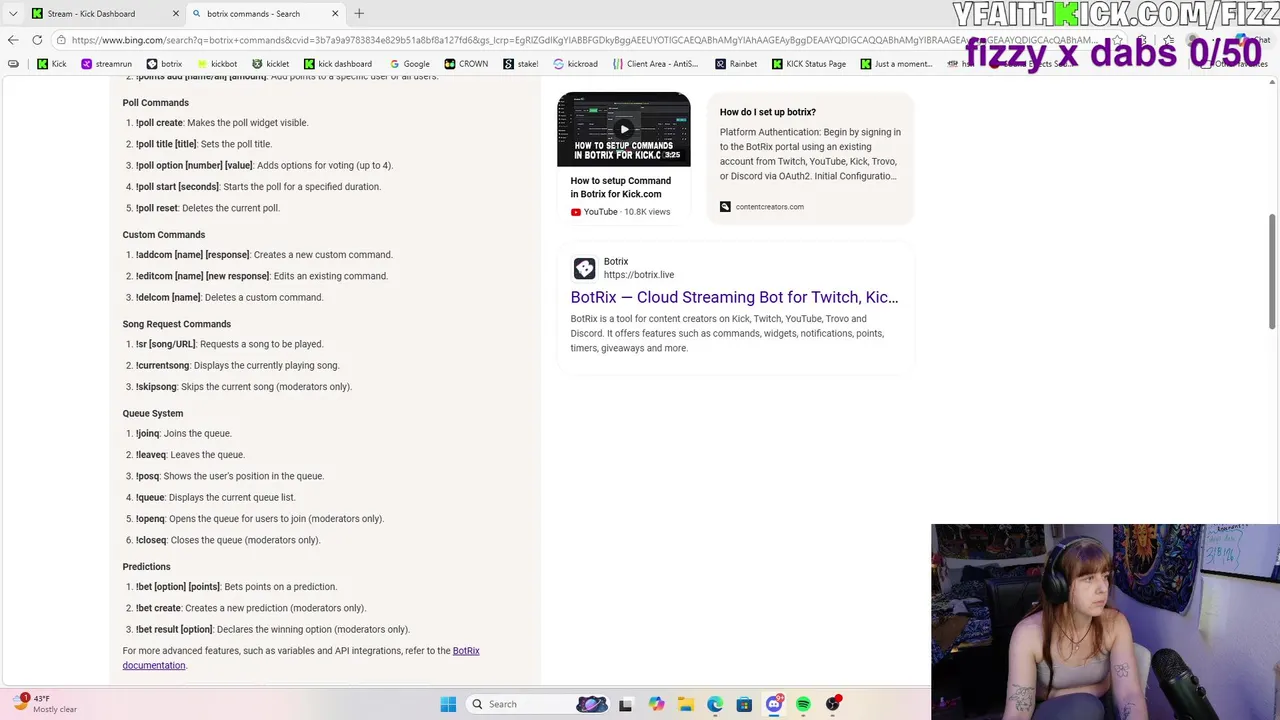Open Microsoft Store from the taskbar
1280x720 pixels.
pyautogui.click(x=744, y=704)
